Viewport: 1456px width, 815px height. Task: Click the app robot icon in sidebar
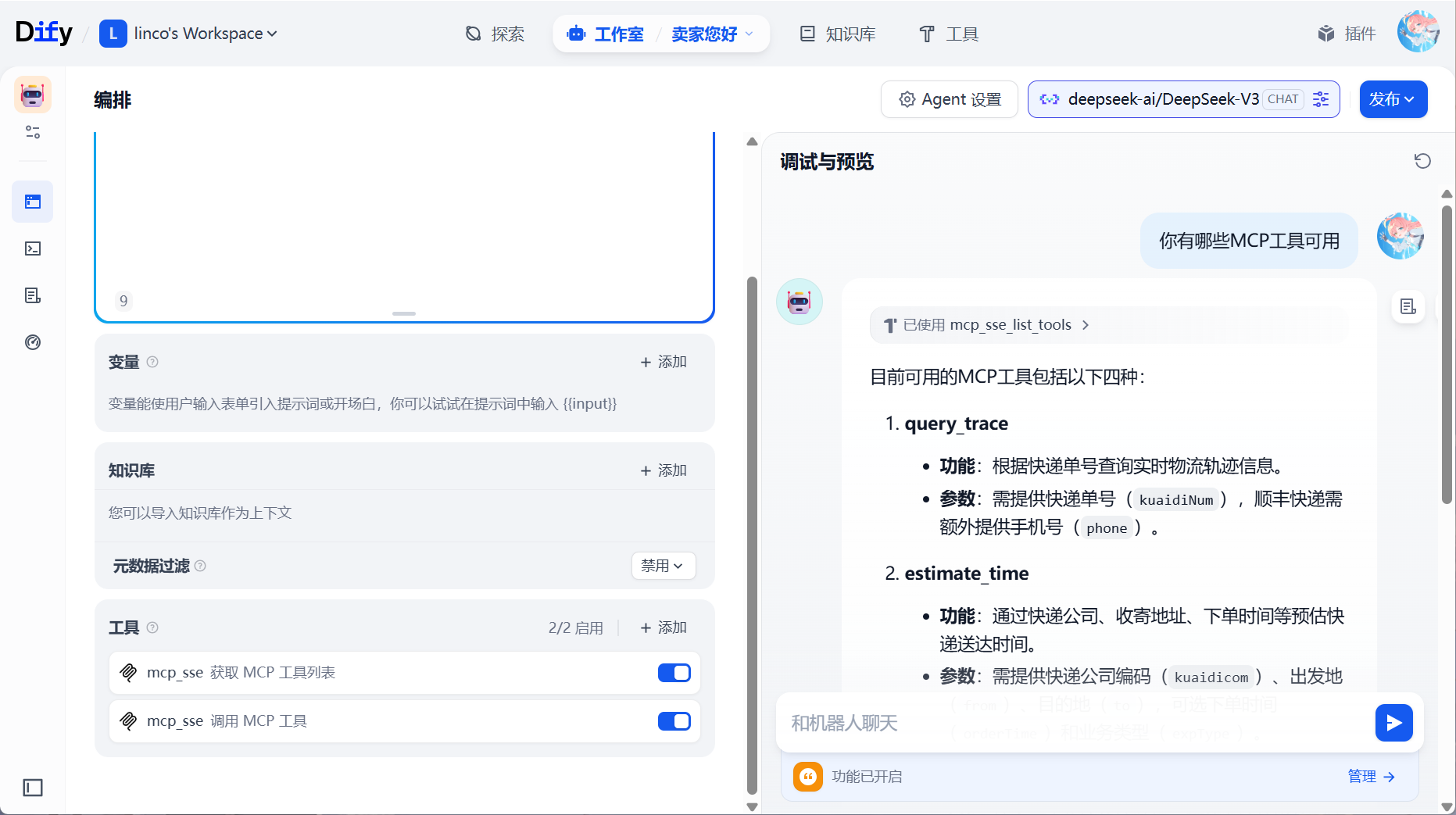(33, 95)
